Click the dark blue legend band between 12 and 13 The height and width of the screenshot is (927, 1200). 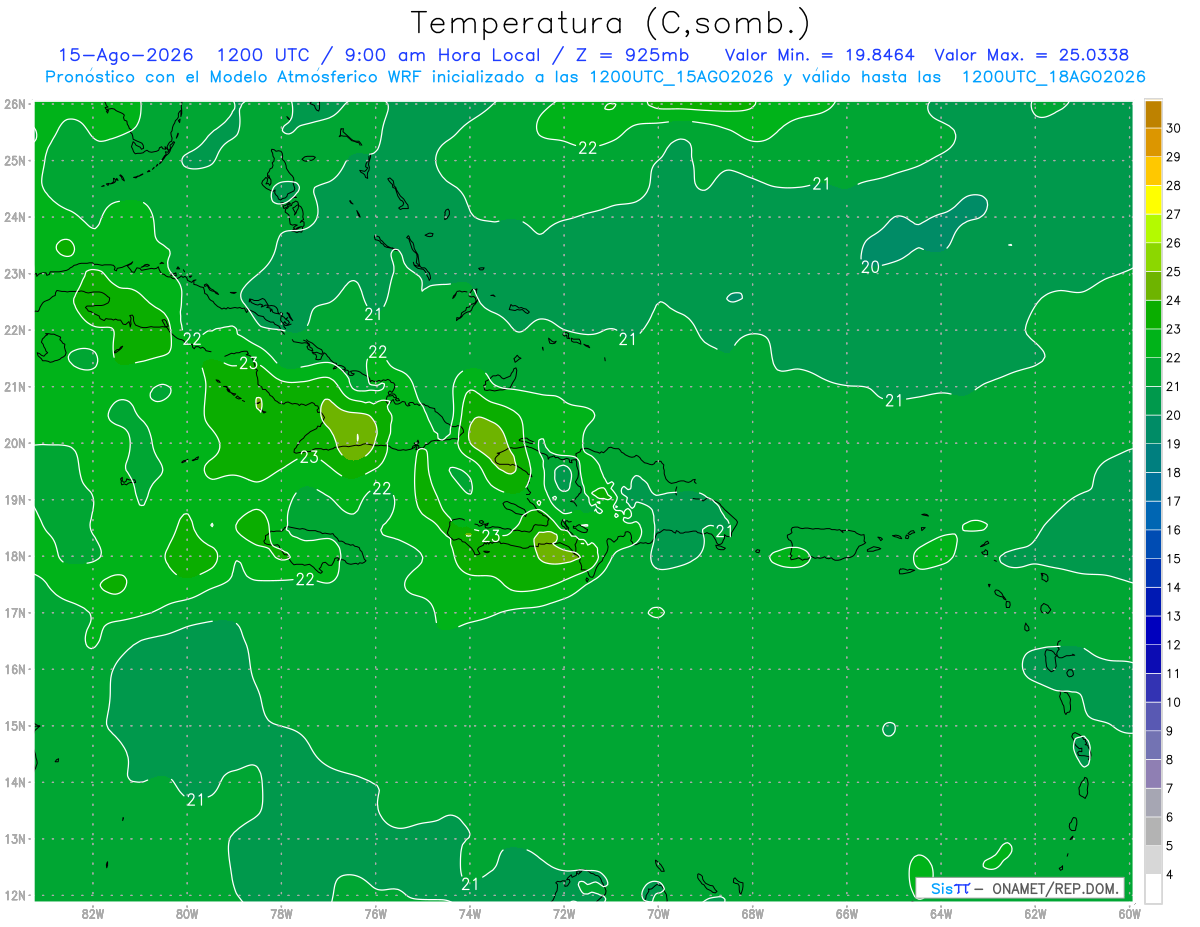pyautogui.click(x=1153, y=631)
